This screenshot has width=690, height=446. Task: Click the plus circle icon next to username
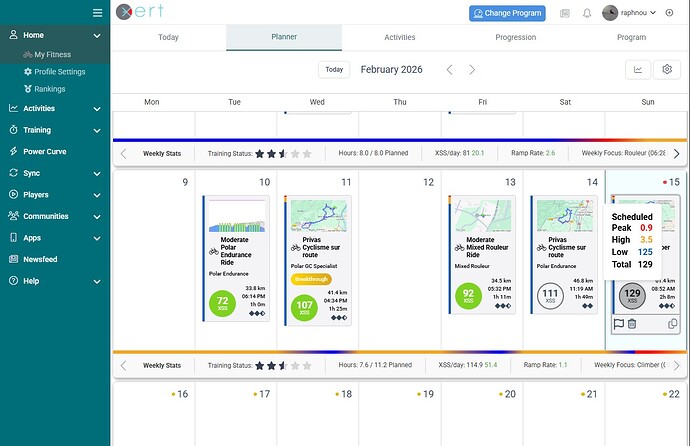669,13
